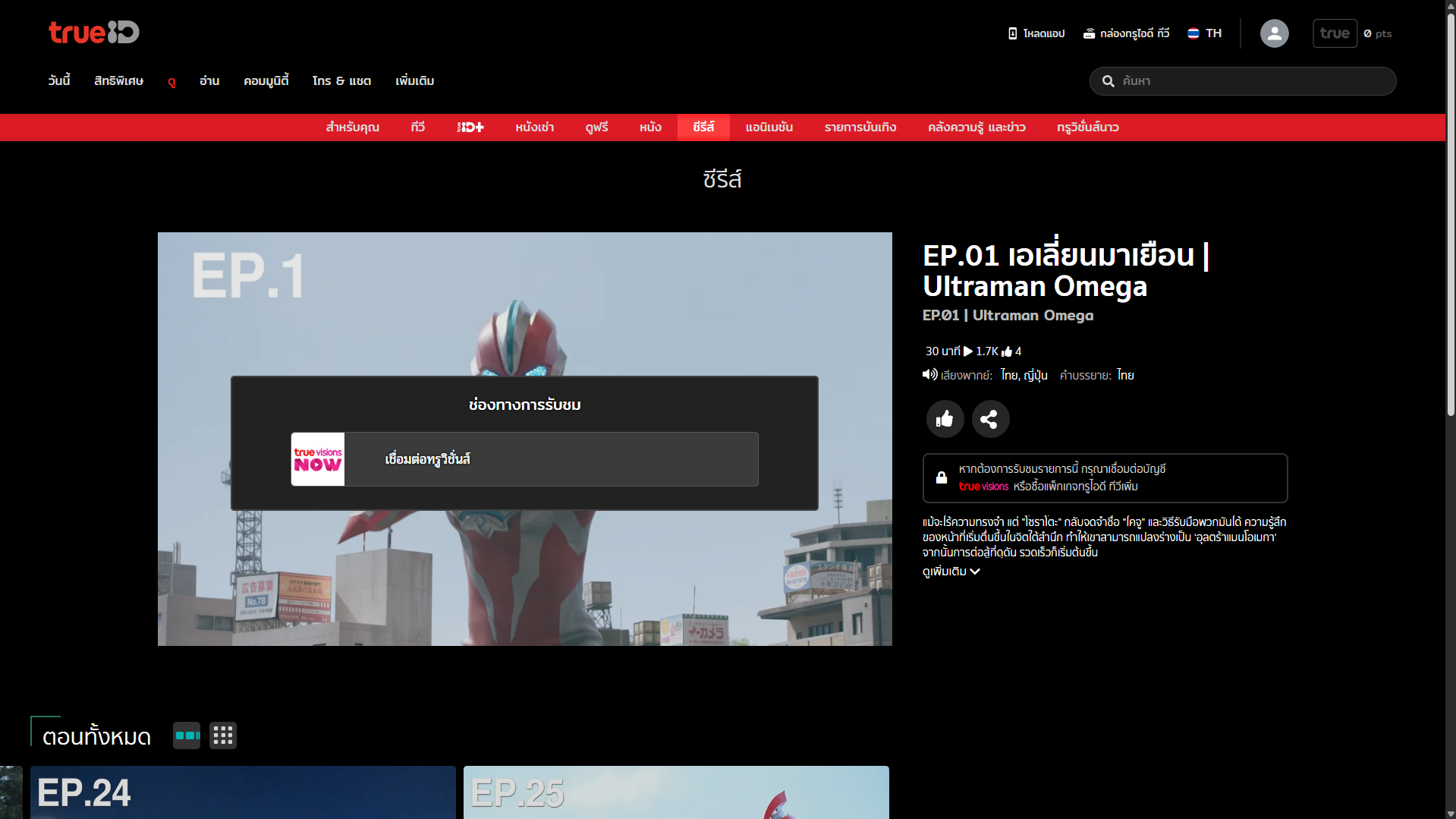Switch episodes to grid view
Viewport: 1456px width, 819px height.
[223, 736]
